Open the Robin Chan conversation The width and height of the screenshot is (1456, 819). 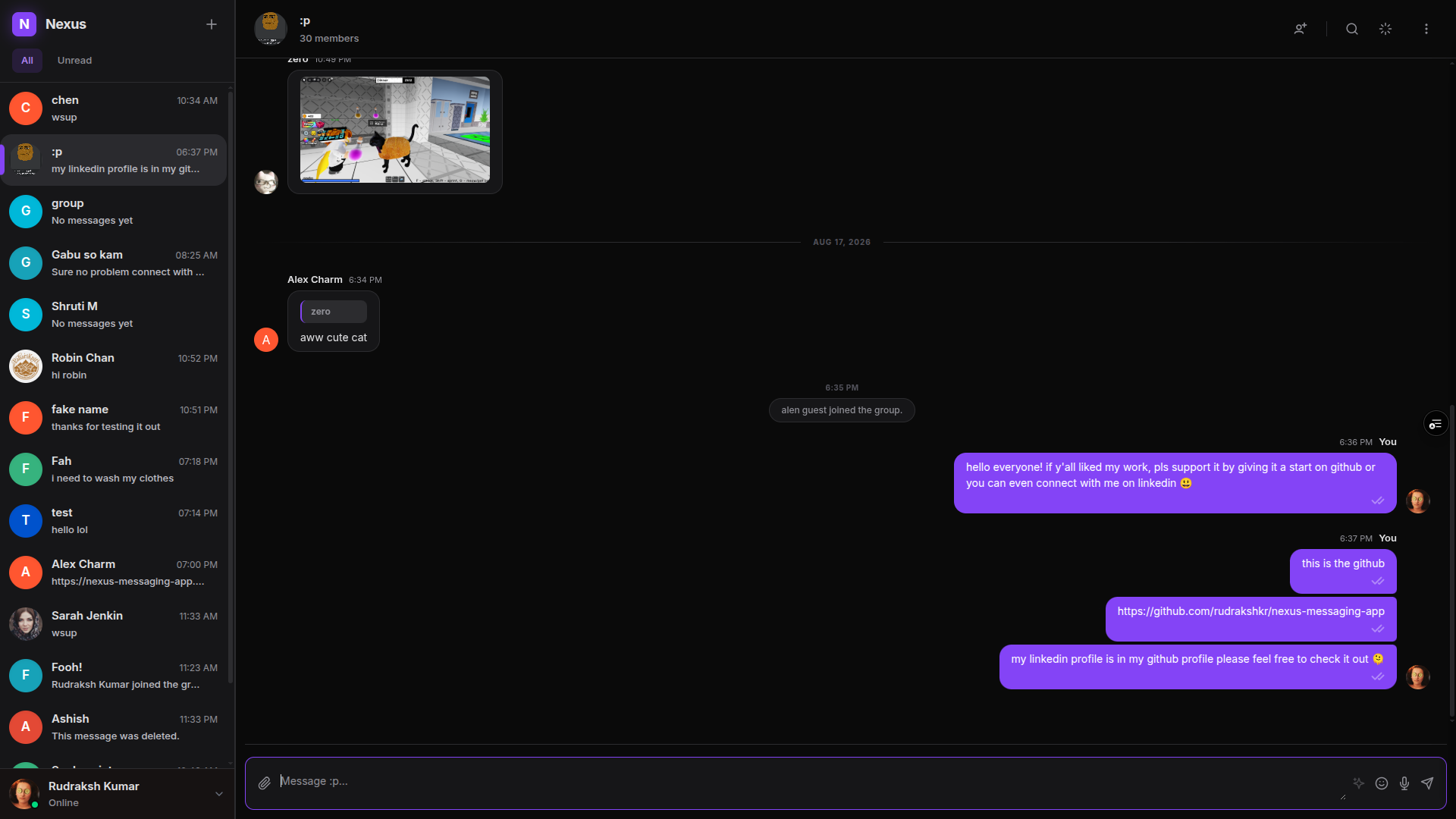point(114,366)
